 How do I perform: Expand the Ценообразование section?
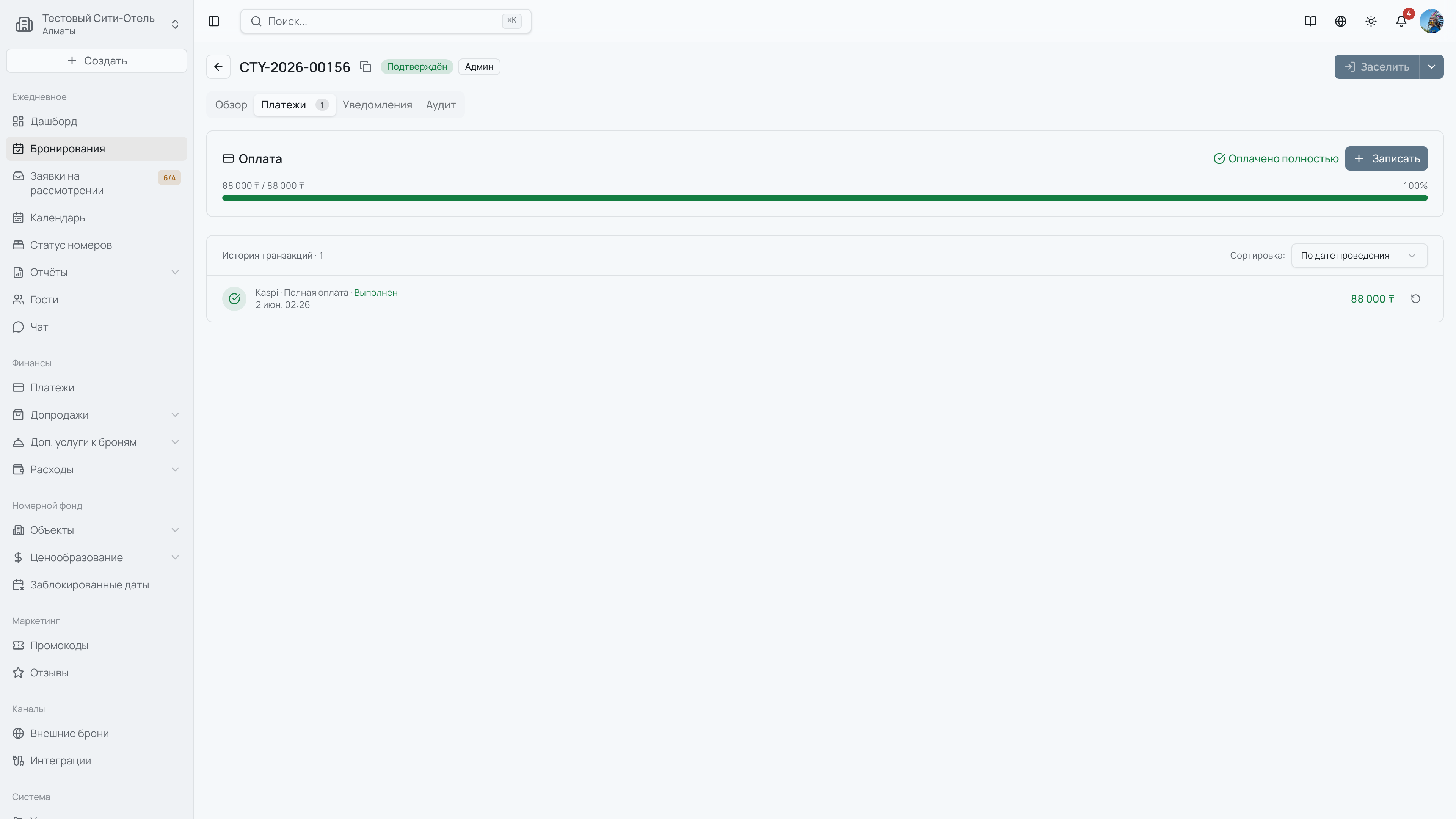coord(97,557)
